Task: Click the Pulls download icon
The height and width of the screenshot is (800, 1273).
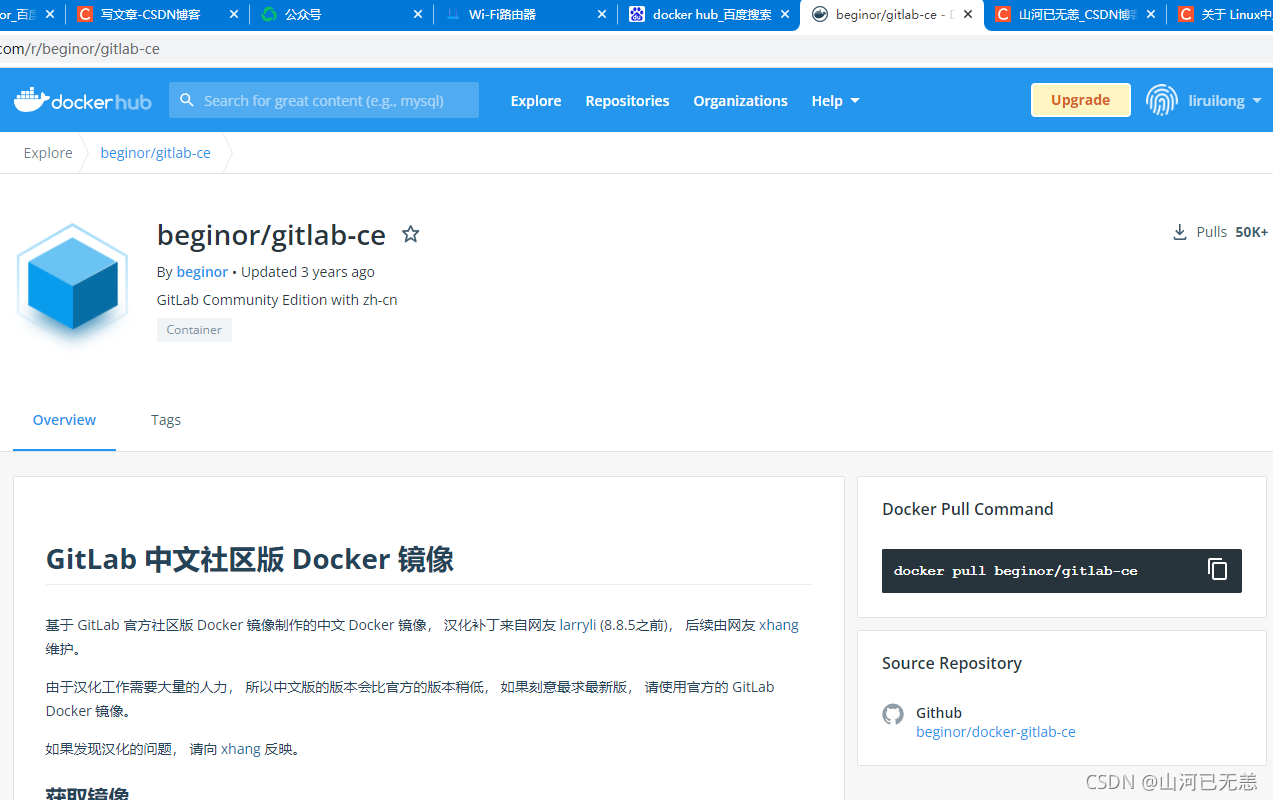Action: point(1180,232)
